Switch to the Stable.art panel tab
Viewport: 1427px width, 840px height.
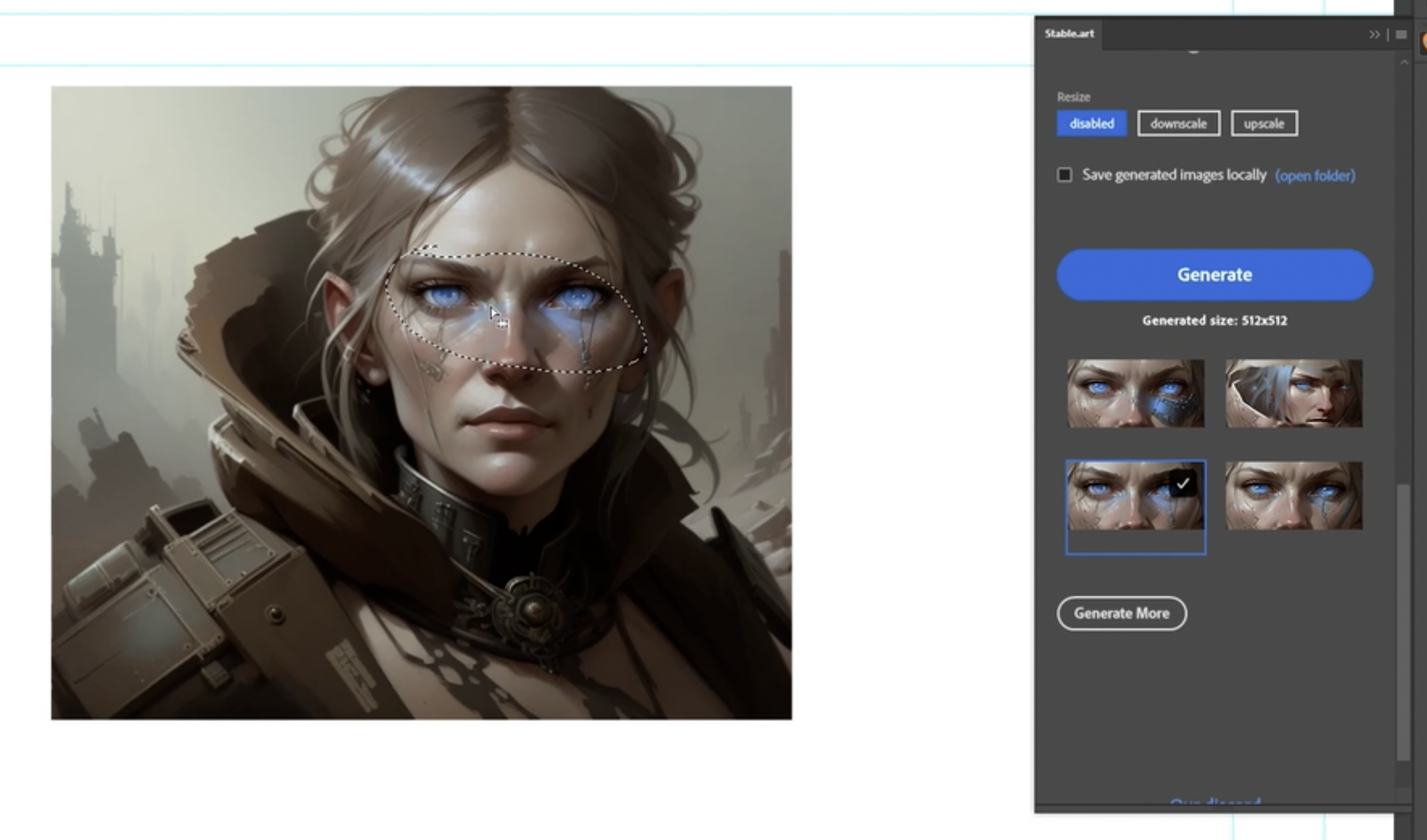[x=1069, y=34]
